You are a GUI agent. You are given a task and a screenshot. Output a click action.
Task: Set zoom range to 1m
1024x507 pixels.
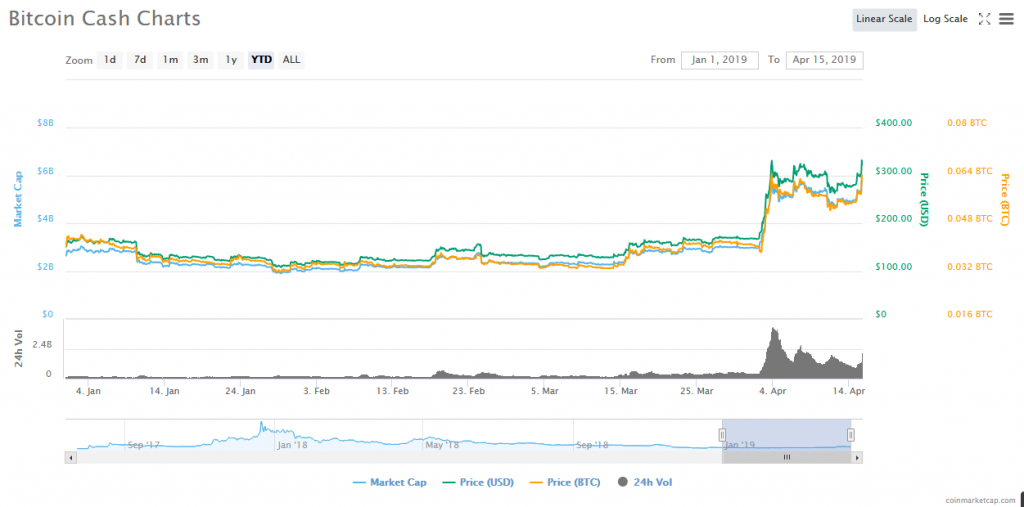click(x=170, y=60)
